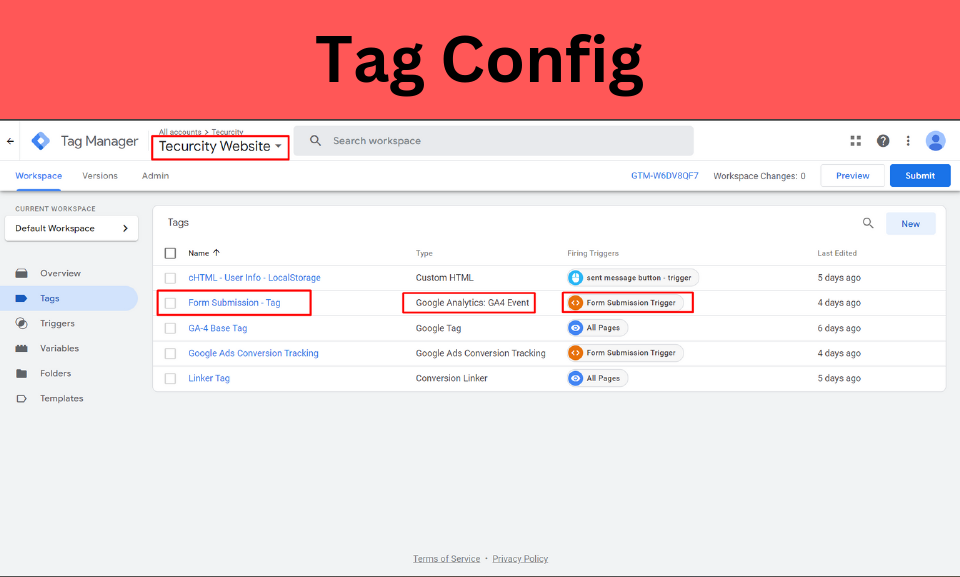Open the GTM-W6DV8QF7 container ID link

(x=664, y=176)
